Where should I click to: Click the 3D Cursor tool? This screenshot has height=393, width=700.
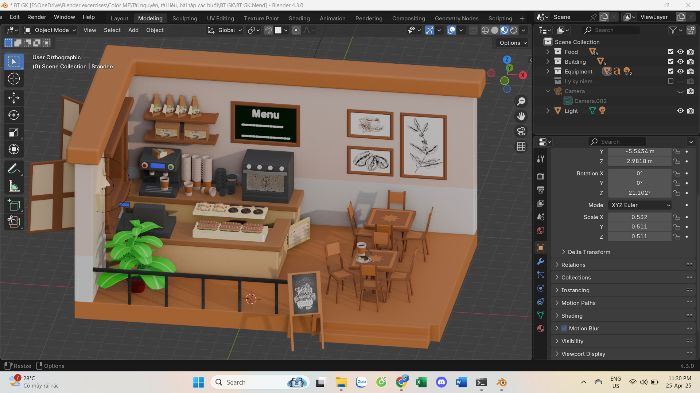14,79
